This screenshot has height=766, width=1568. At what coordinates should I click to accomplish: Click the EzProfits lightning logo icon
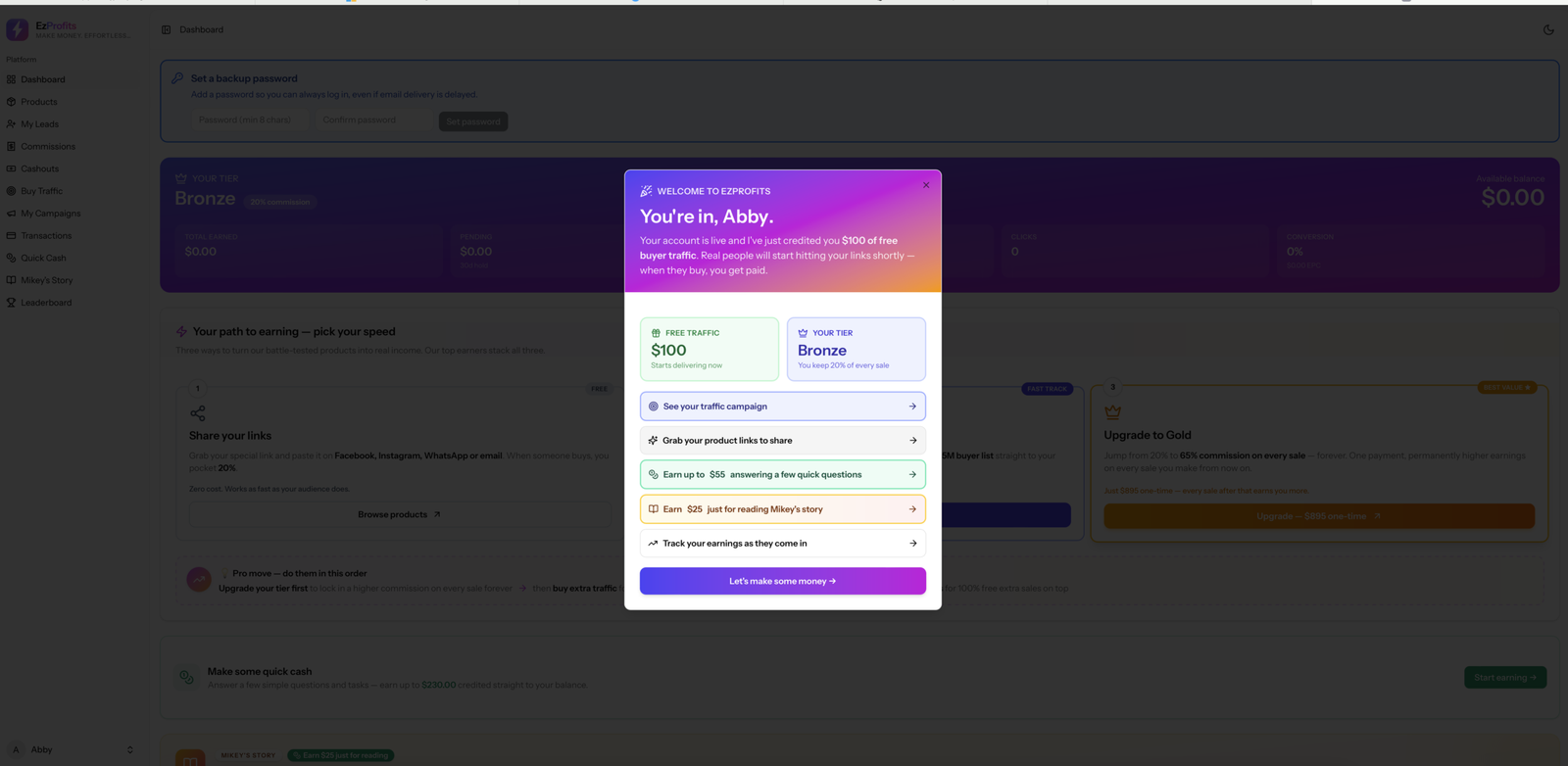point(17,29)
